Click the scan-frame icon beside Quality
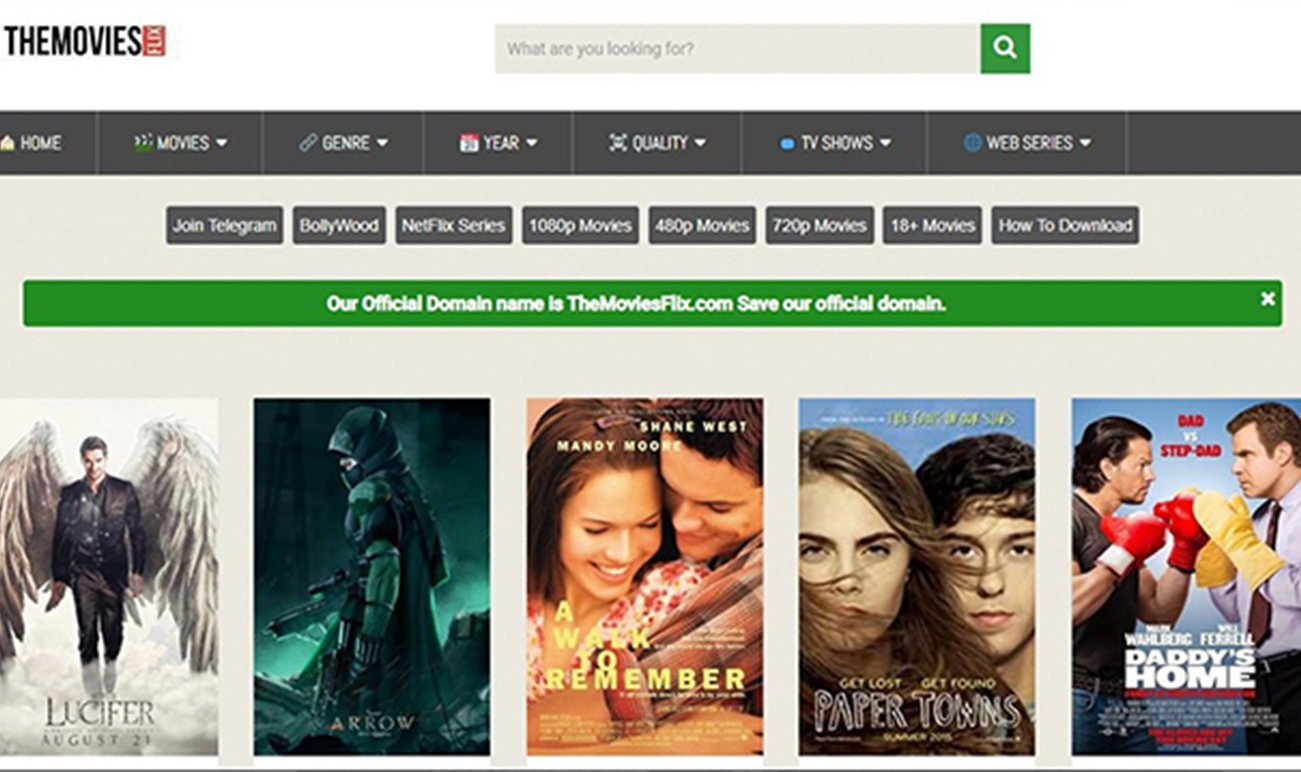 [x=618, y=143]
